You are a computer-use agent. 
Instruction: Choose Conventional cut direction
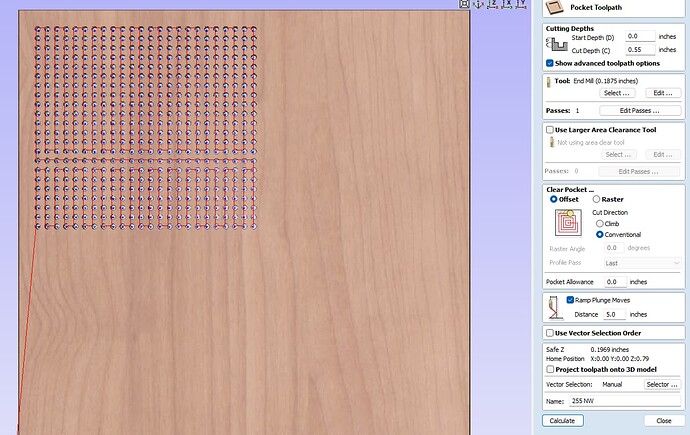pyautogui.click(x=599, y=234)
